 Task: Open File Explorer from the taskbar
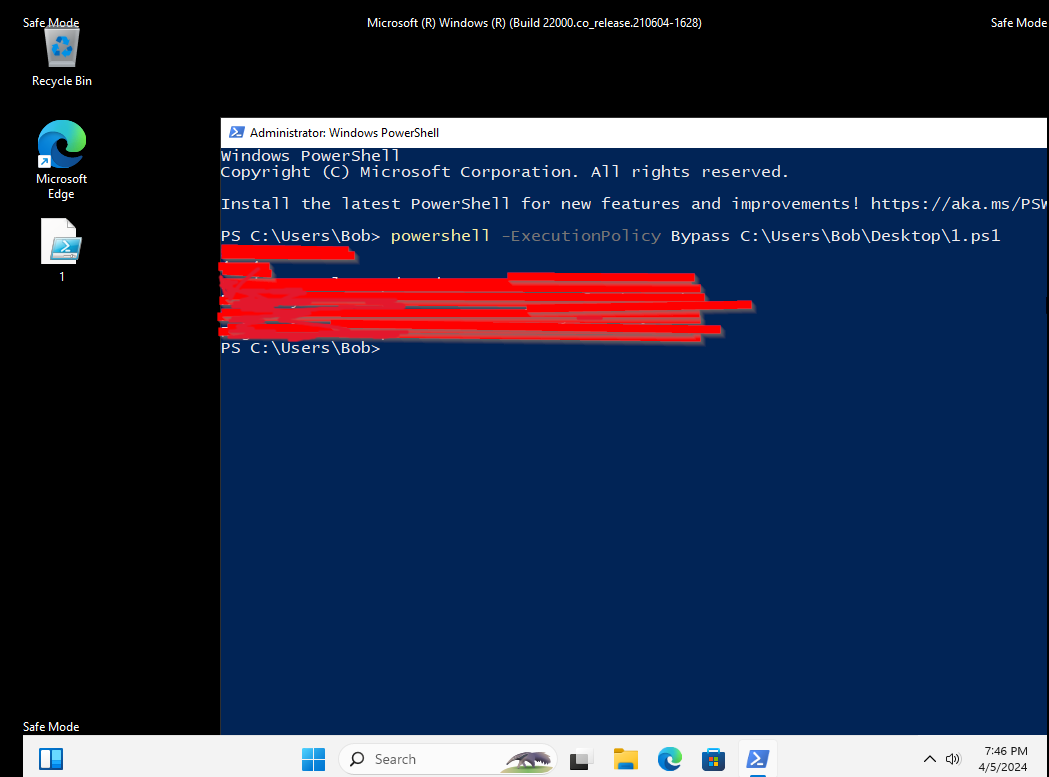click(x=626, y=759)
